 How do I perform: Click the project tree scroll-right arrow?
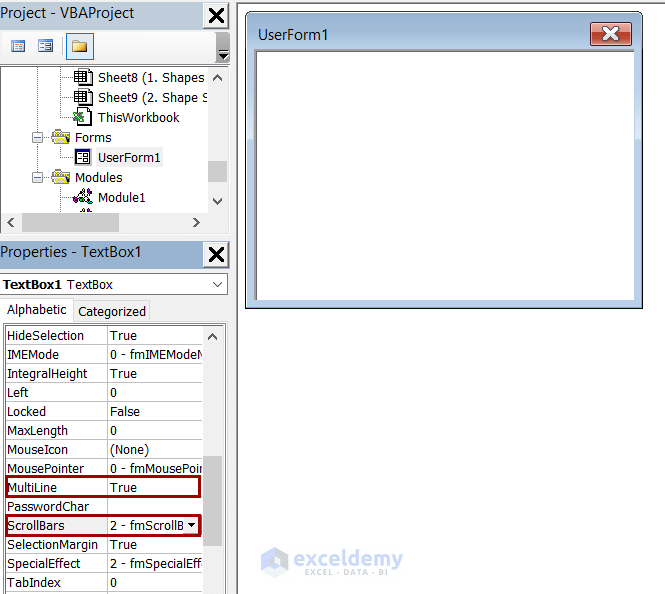[x=196, y=222]
